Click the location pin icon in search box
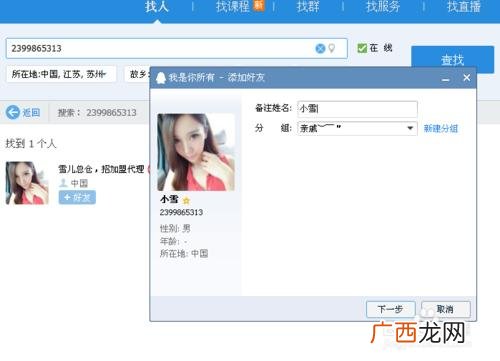500x361 pixels. tap(332, 49)
